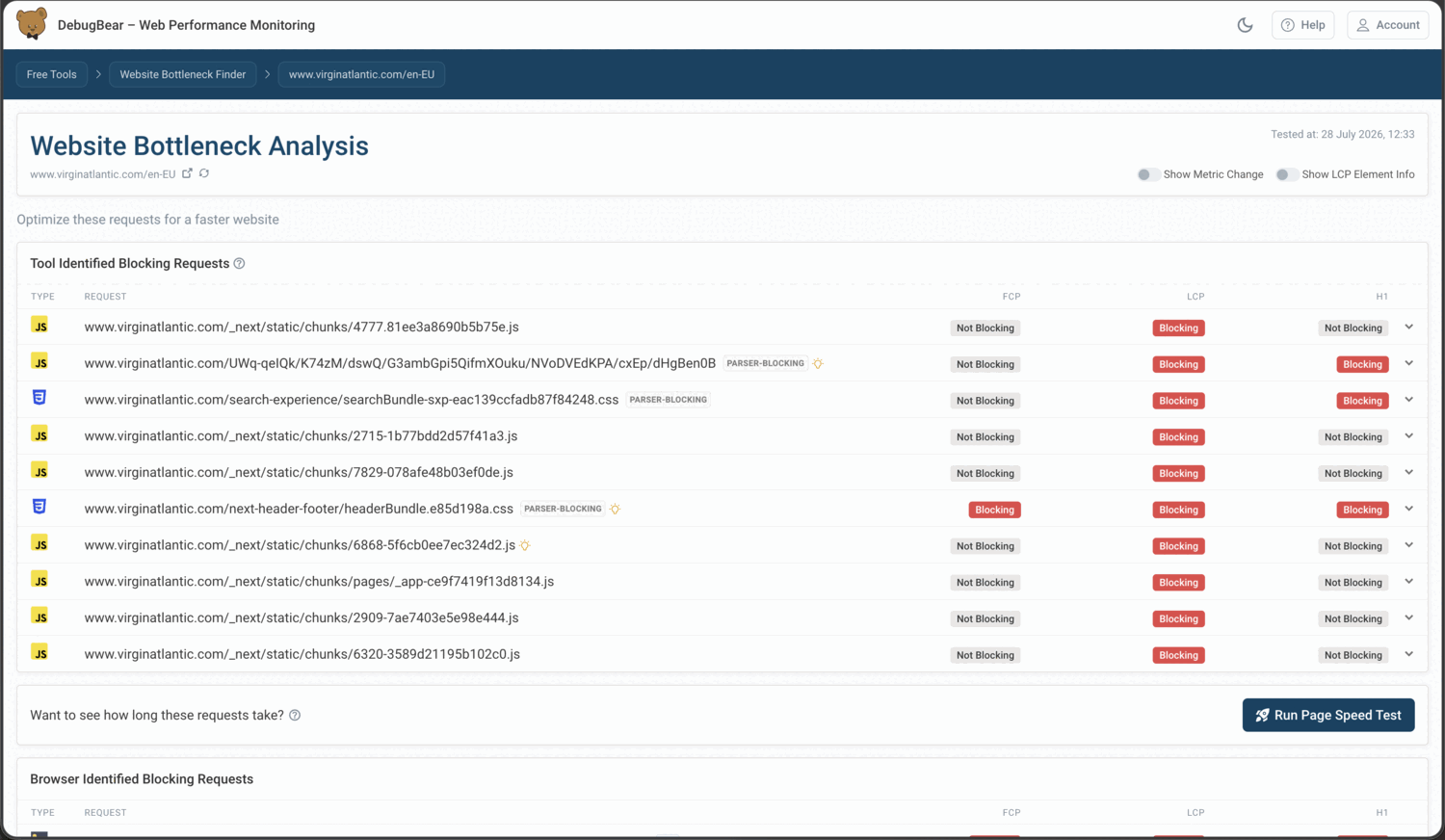Screen dimensions: 1445x840
Task: Enable Show LCP Element Info toggle
Action: point(1285,174)
